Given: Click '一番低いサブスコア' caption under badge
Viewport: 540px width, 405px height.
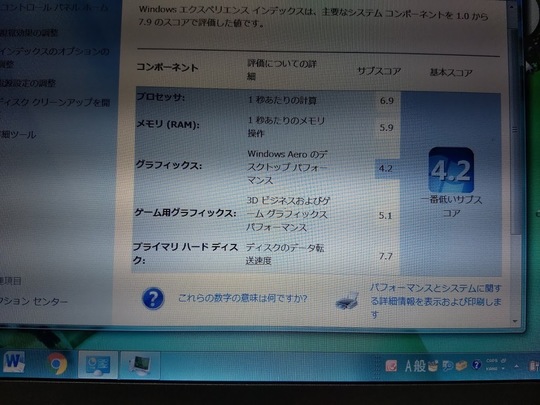Looking at the screenshot, I should click(451, 206).
